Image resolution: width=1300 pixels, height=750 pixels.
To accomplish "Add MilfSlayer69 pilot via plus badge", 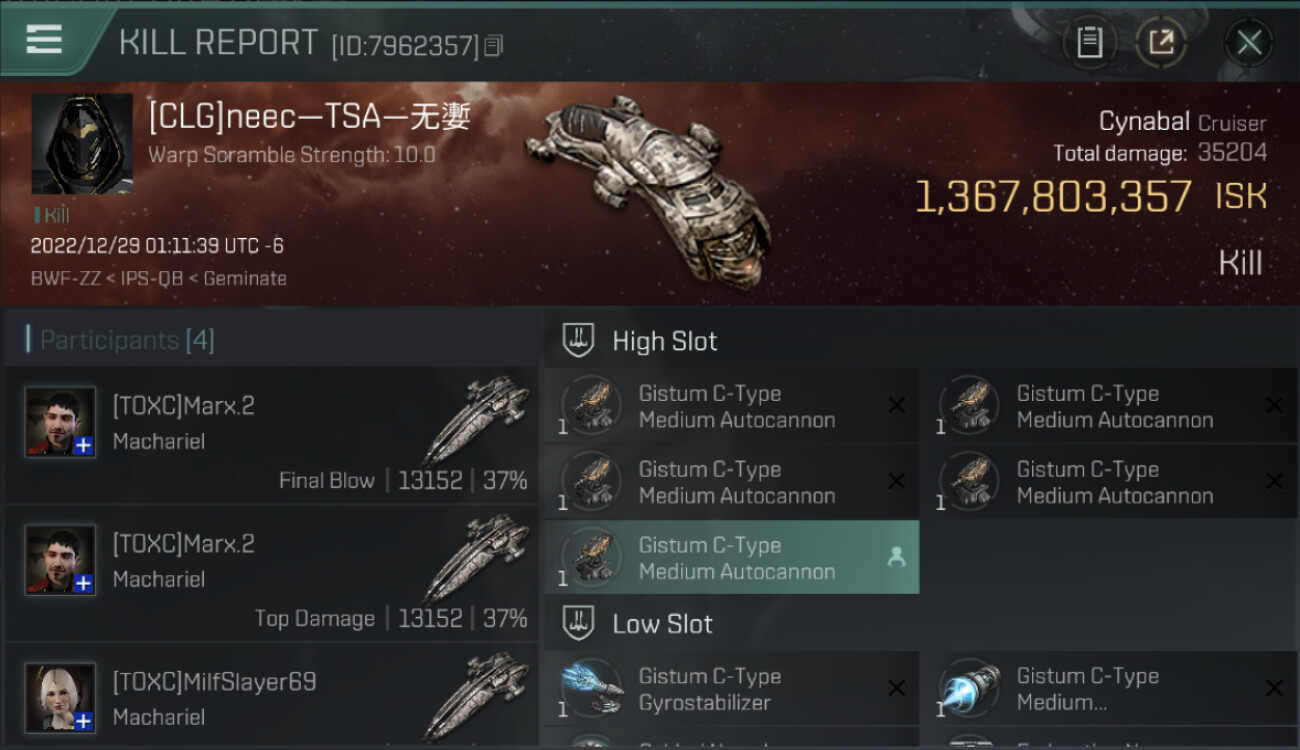I will [x=84, y=721].
